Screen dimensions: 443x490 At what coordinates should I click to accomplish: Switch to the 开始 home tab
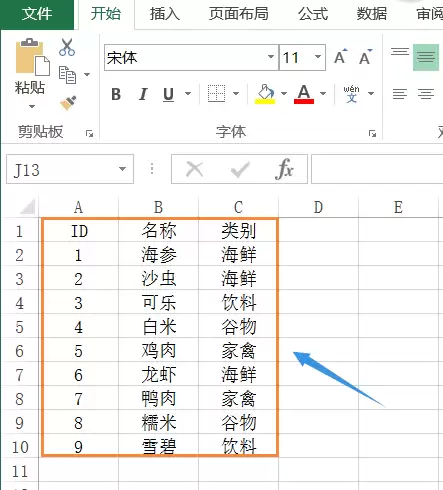click(106, 14)
